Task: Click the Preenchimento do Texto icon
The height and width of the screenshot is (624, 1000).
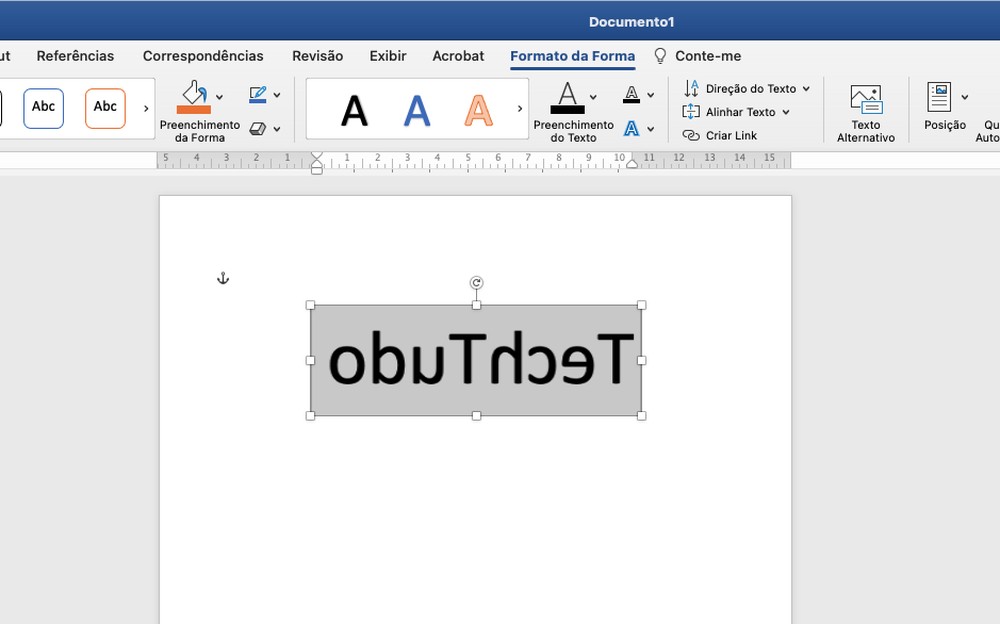Action: point(567,97)
